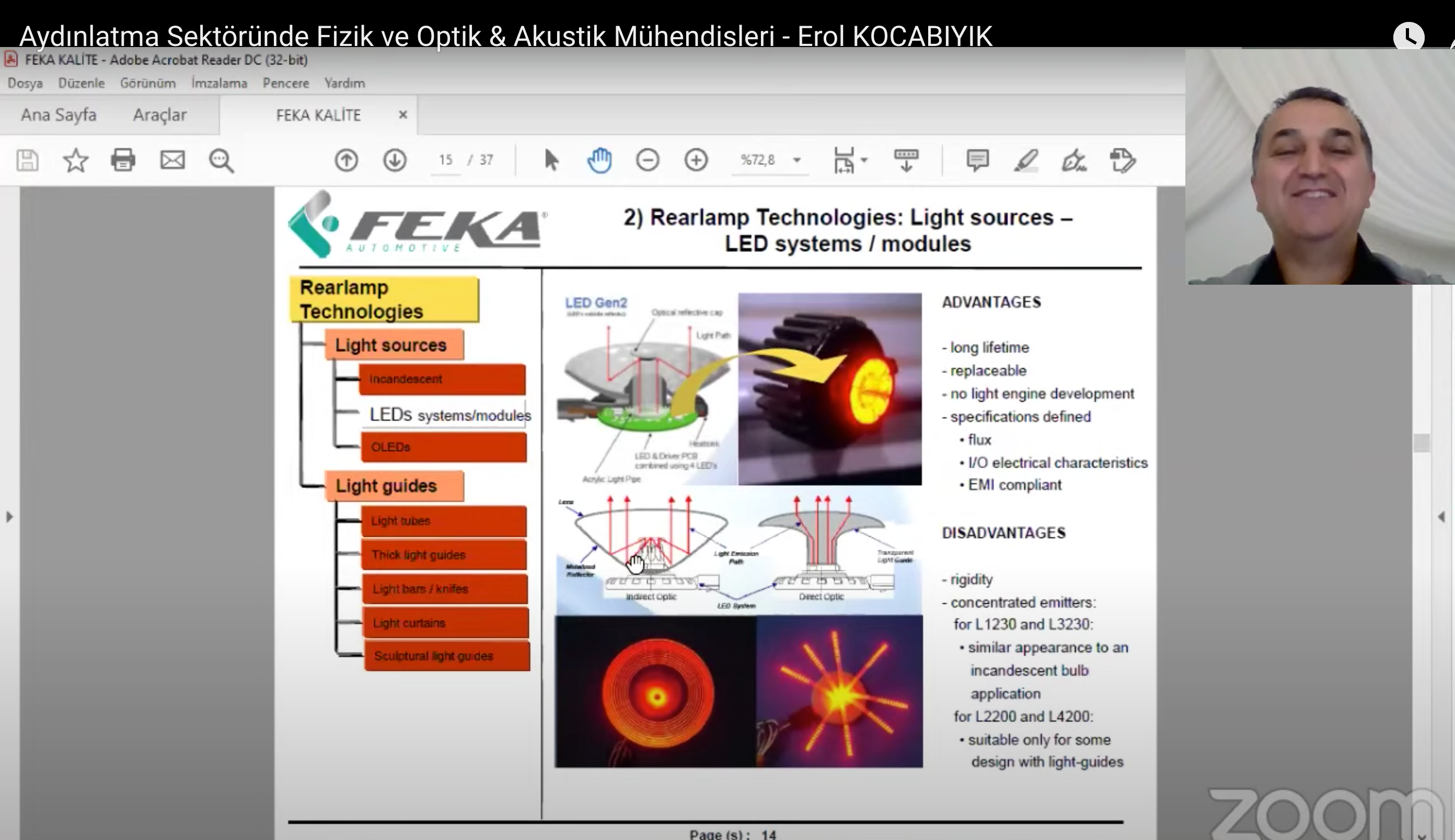Activate the Hand pan tool
This screenshot has height=840, width=1455.
(599, 160)
